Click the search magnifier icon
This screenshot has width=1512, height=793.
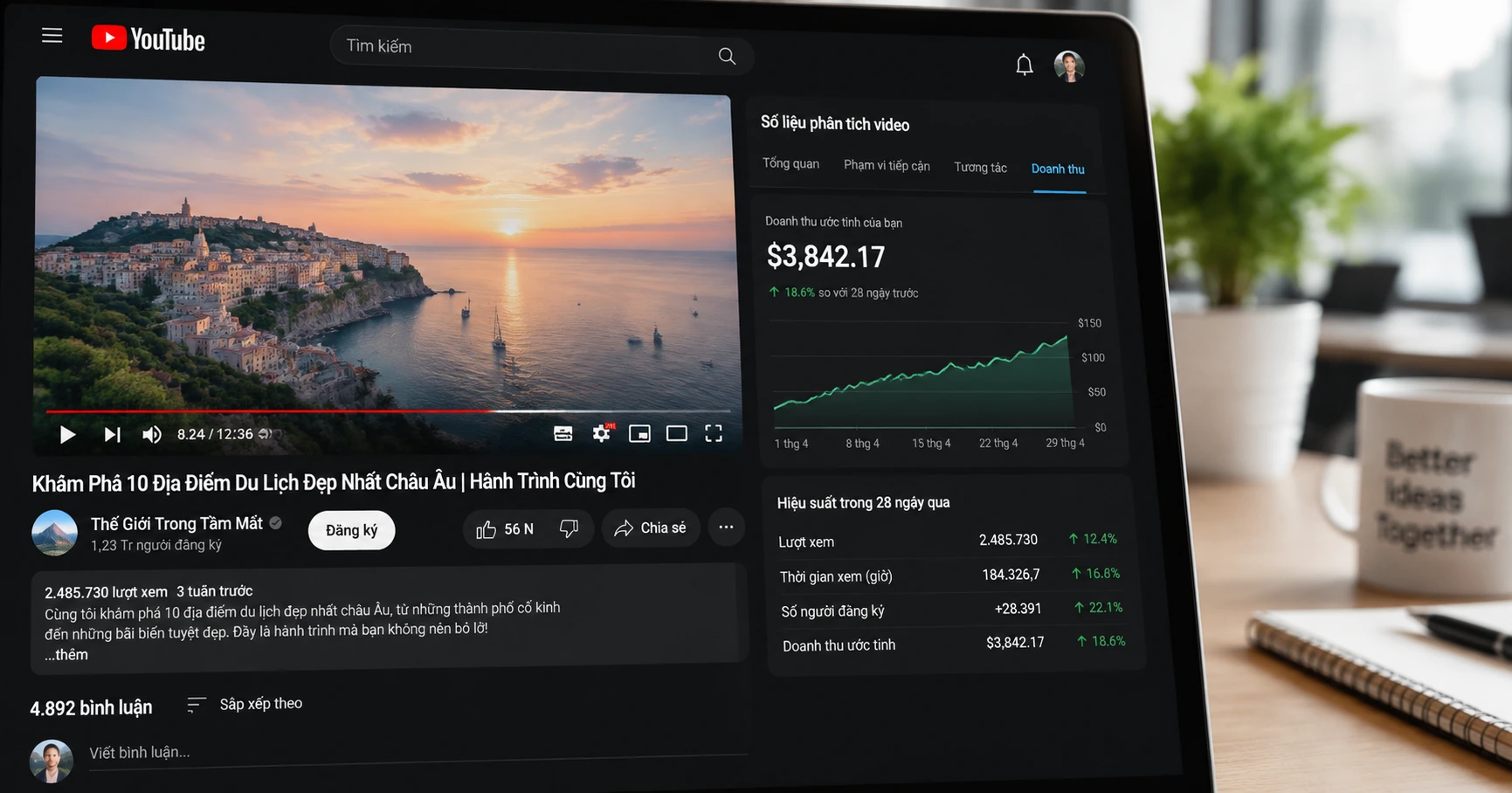[x=727, y=56]
